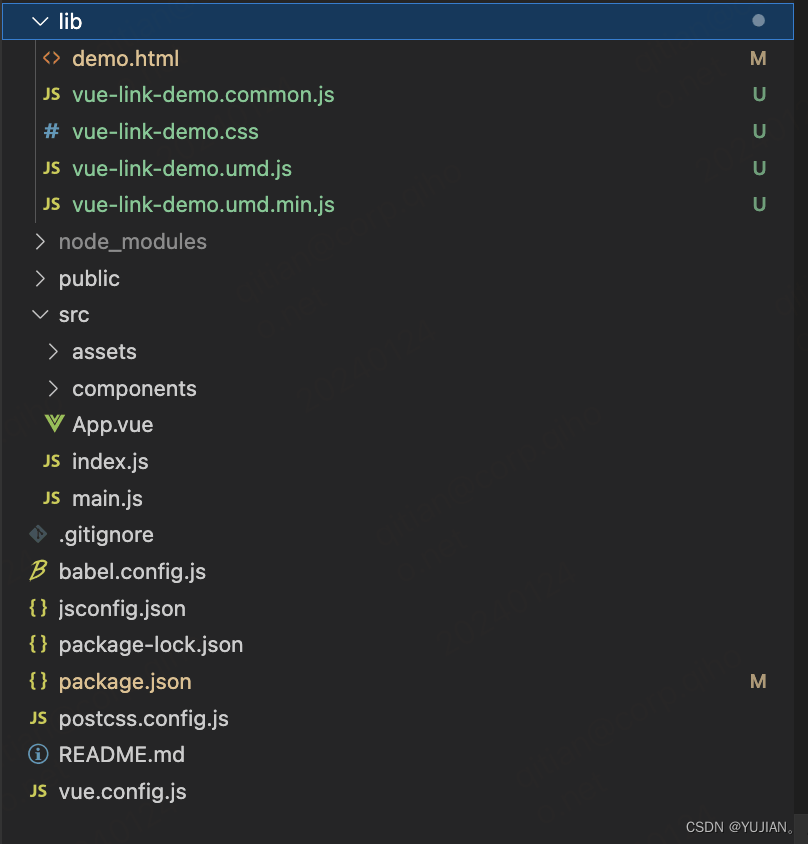This screenshot has width=808, height=844.
Task: Open the .gitignore file
Action: click(x=106, y=534)
